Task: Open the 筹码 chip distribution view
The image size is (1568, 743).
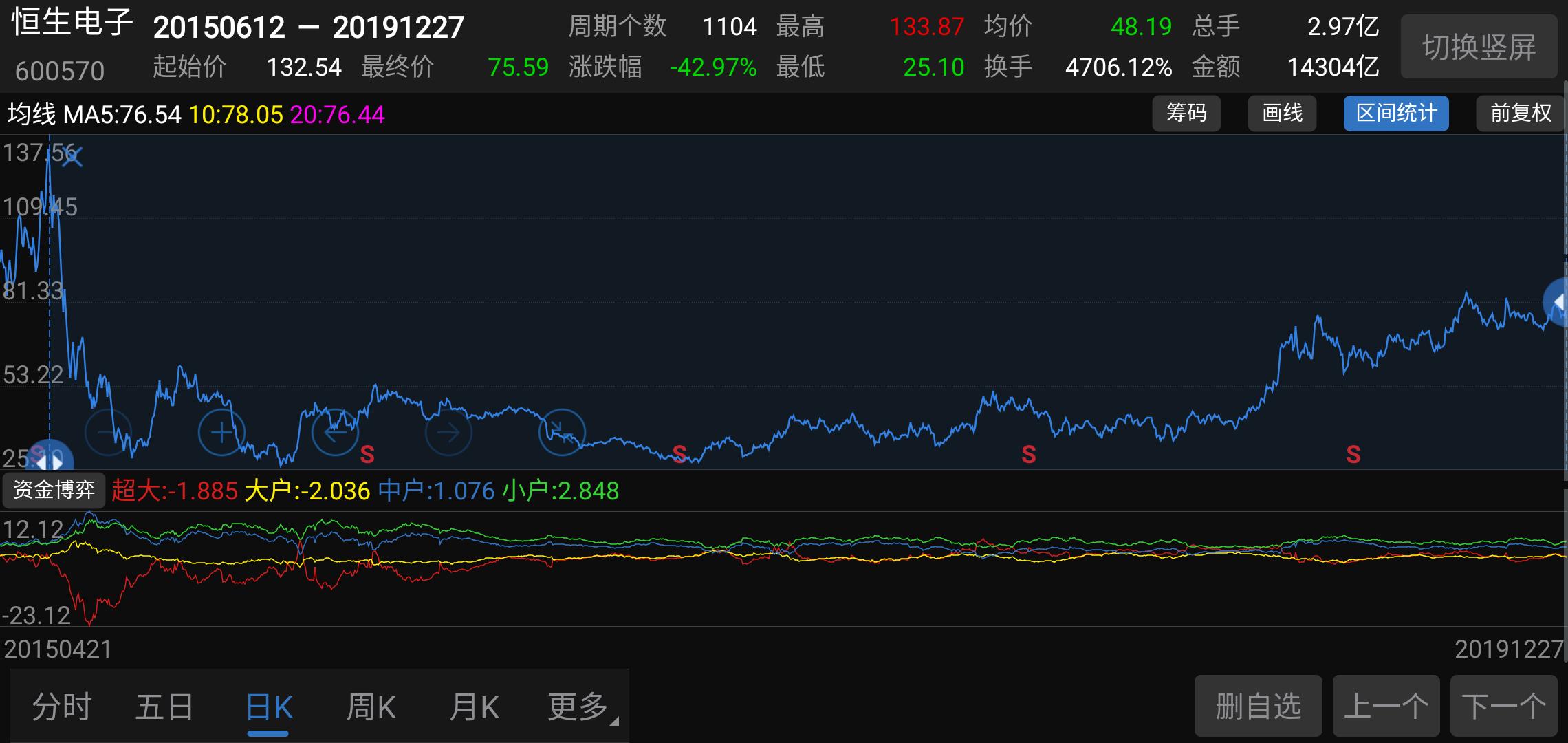Action: tap(1186, 113)
